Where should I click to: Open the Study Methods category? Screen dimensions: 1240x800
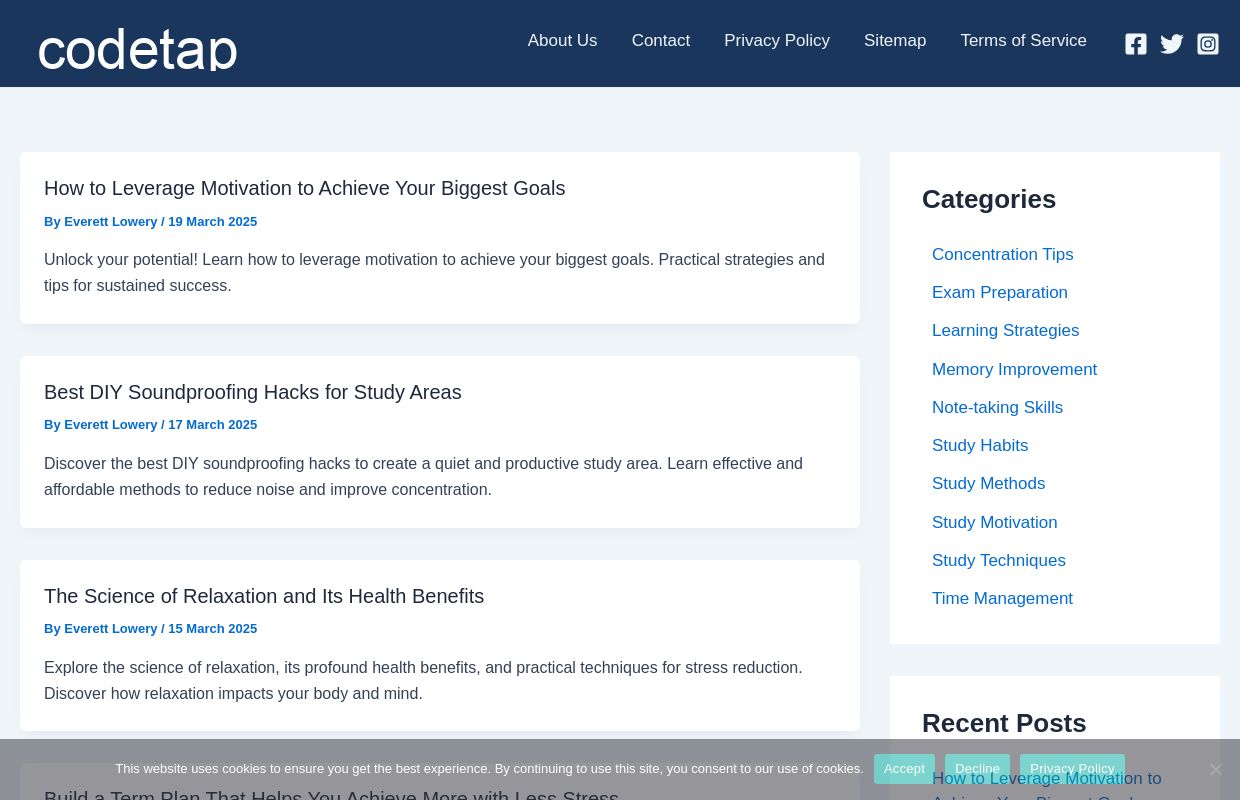pos(988,484)
